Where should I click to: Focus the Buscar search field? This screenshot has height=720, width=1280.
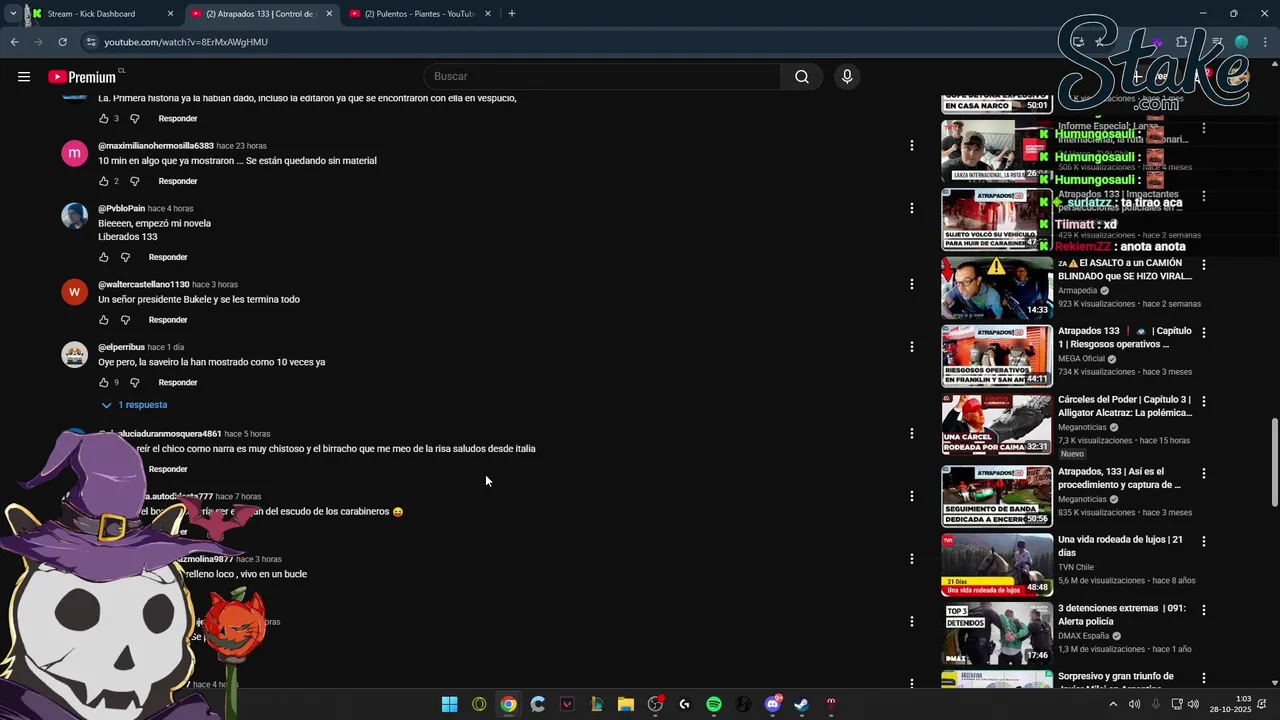coord(603,77)
